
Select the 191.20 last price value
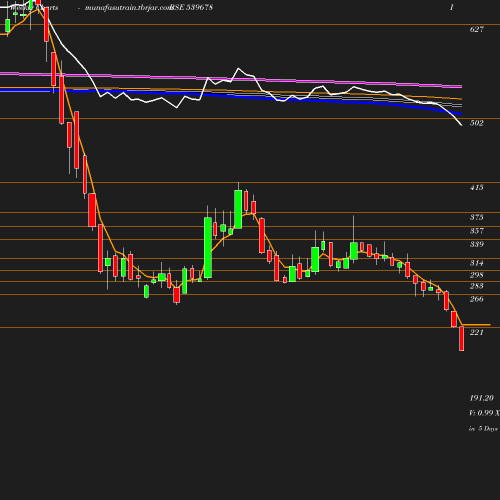tap(482, 398)
